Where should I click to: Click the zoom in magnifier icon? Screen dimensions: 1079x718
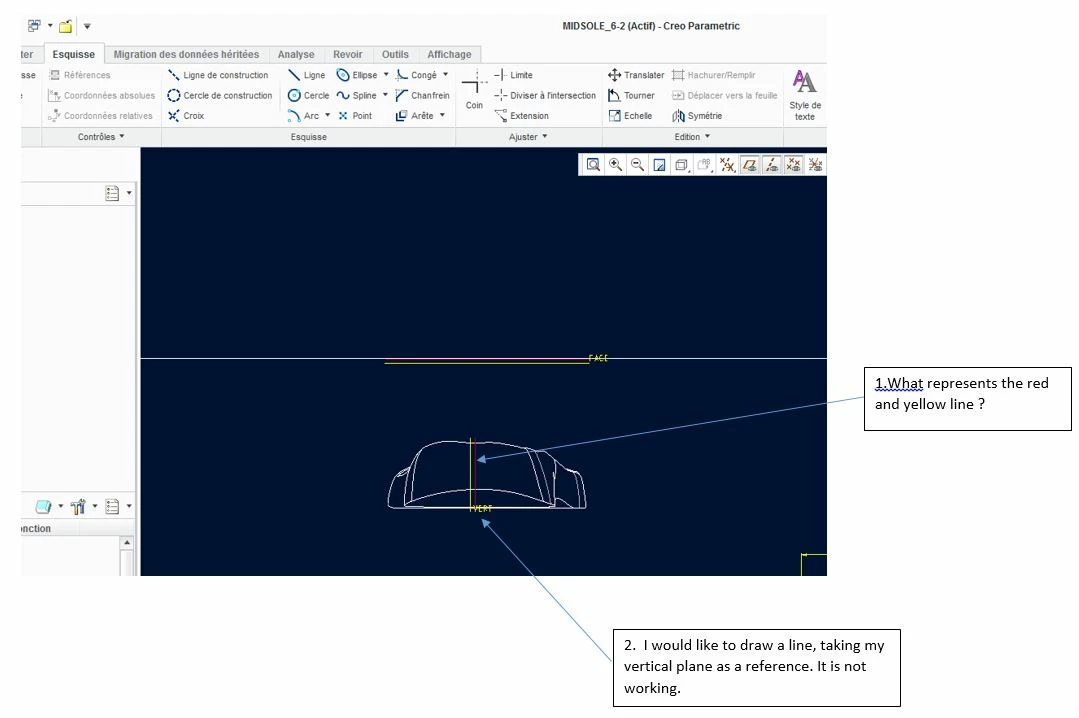(615, 165)
